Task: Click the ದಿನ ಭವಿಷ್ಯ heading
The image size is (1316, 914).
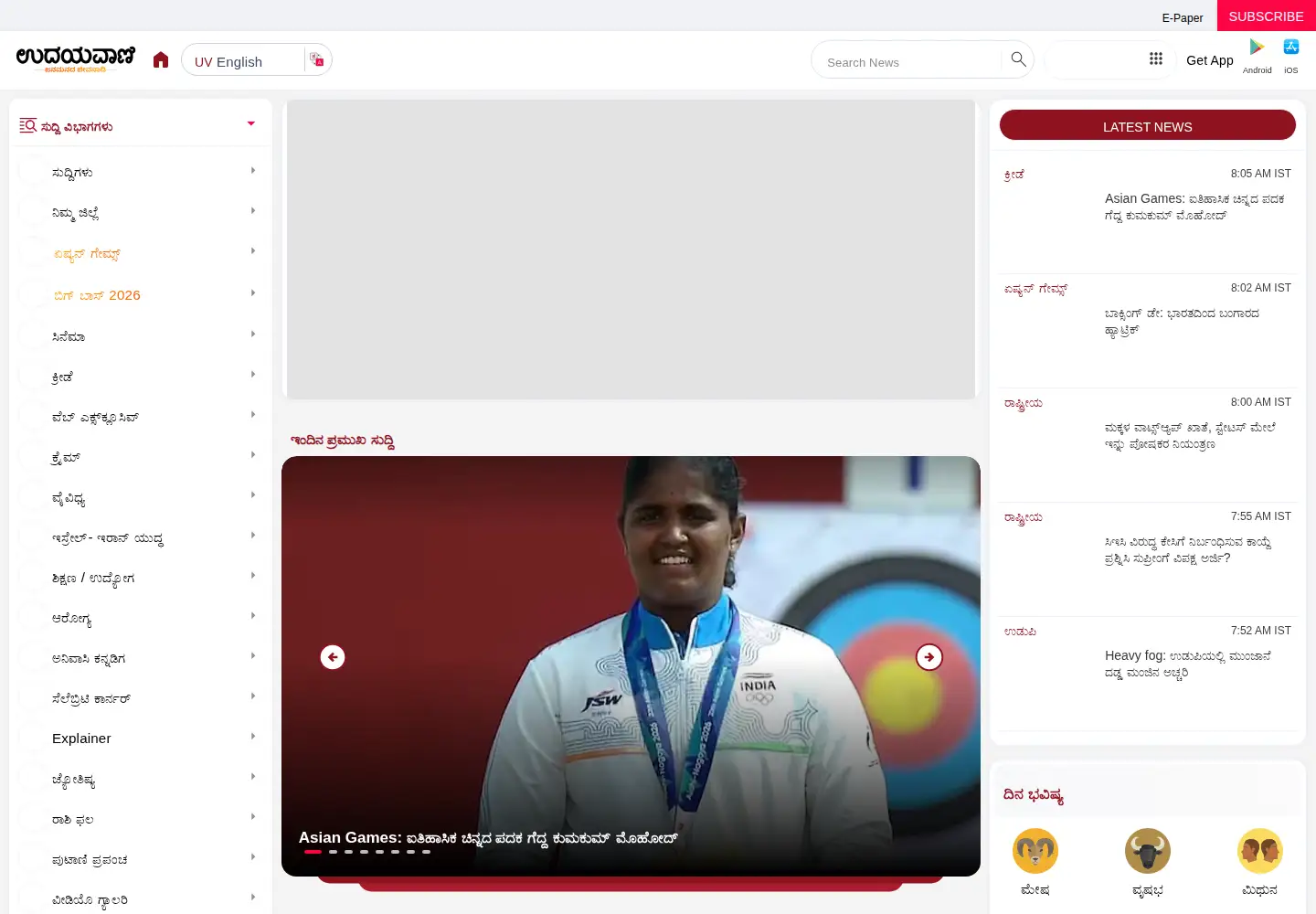Action: 1034,795
